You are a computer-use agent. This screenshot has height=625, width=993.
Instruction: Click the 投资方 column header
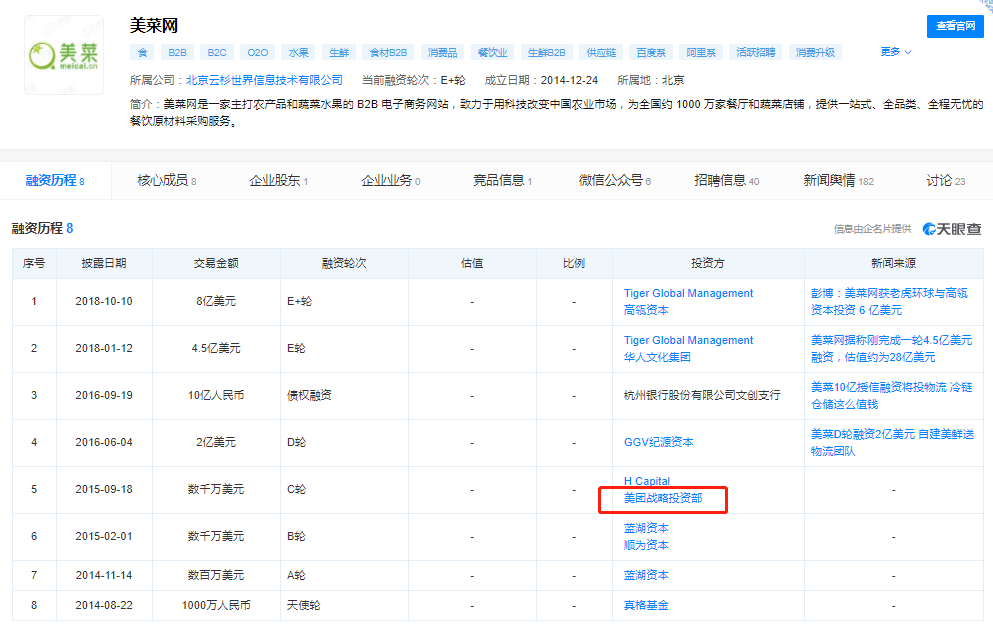click(707, 263)
